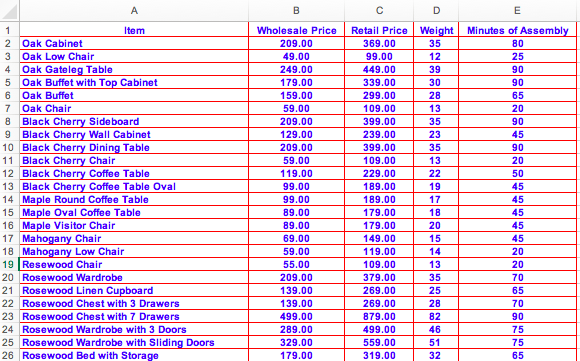Viewport: 580px width, 361px height.
Task: Click the select-all corner triangle
Action: pos(9,10)
